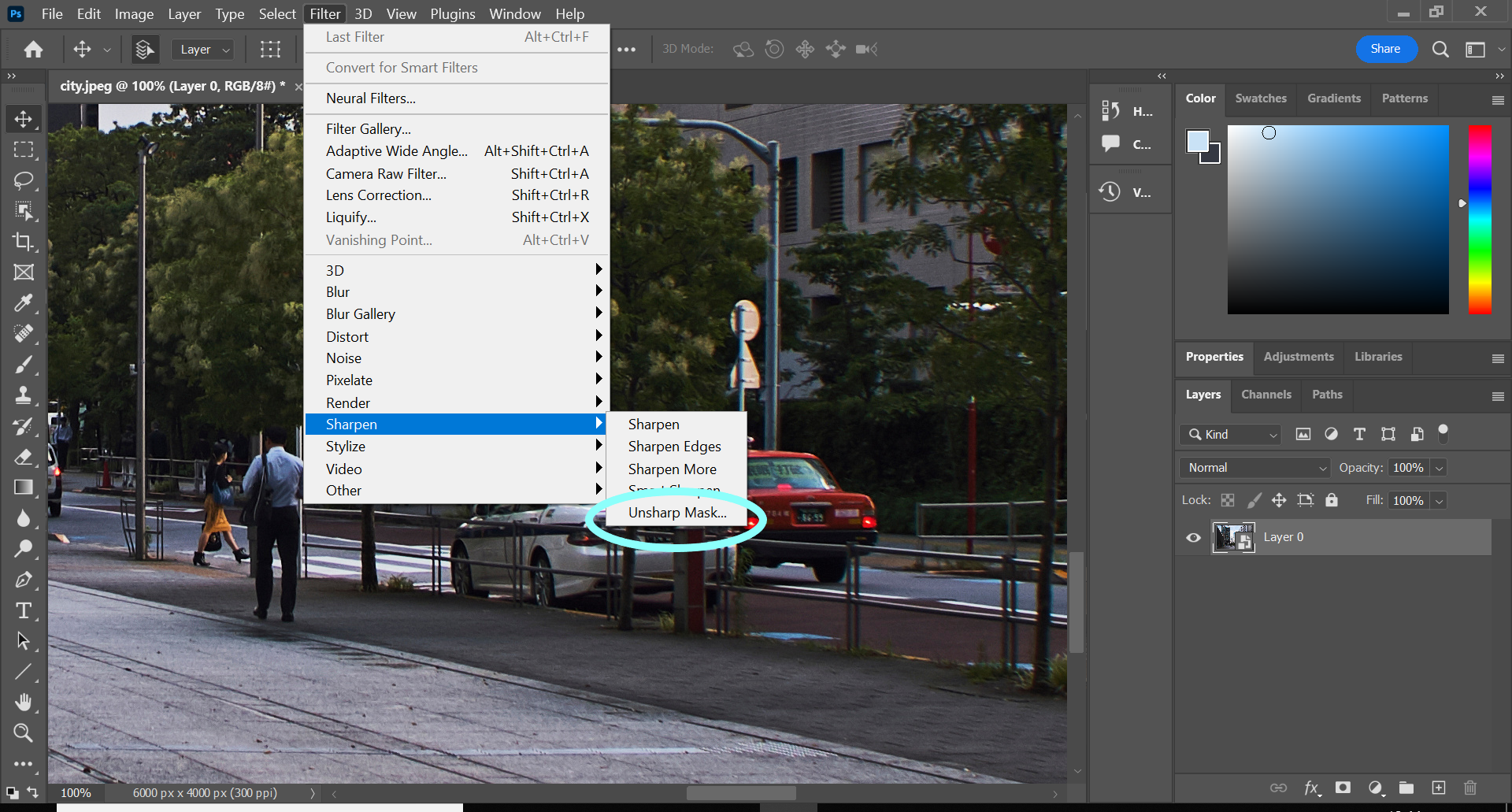Open the Color panel menu
Screen dimensions: 1512x812
pyautogui.click(x=1498, y=100)
